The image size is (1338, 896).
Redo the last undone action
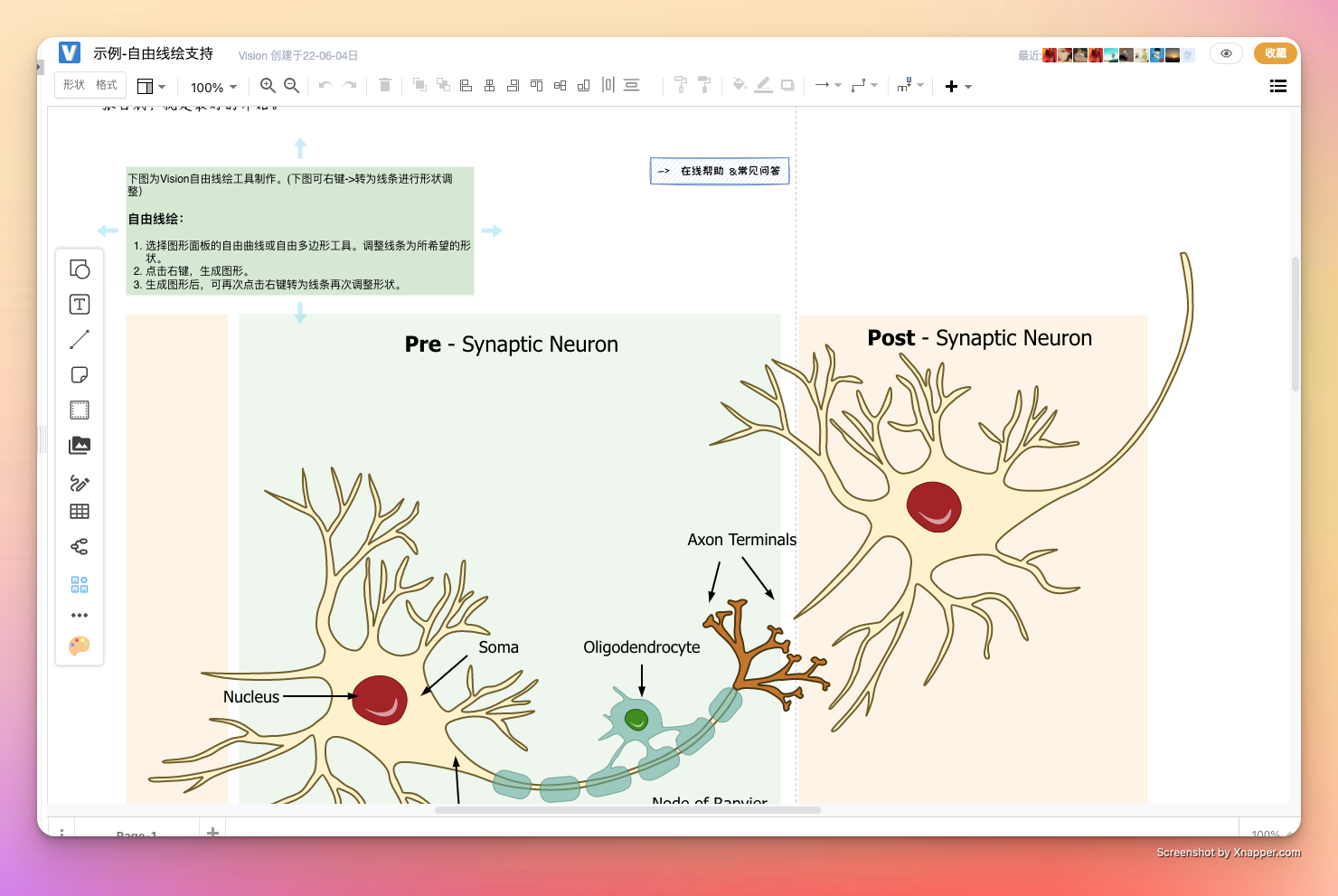click(350, 85)
